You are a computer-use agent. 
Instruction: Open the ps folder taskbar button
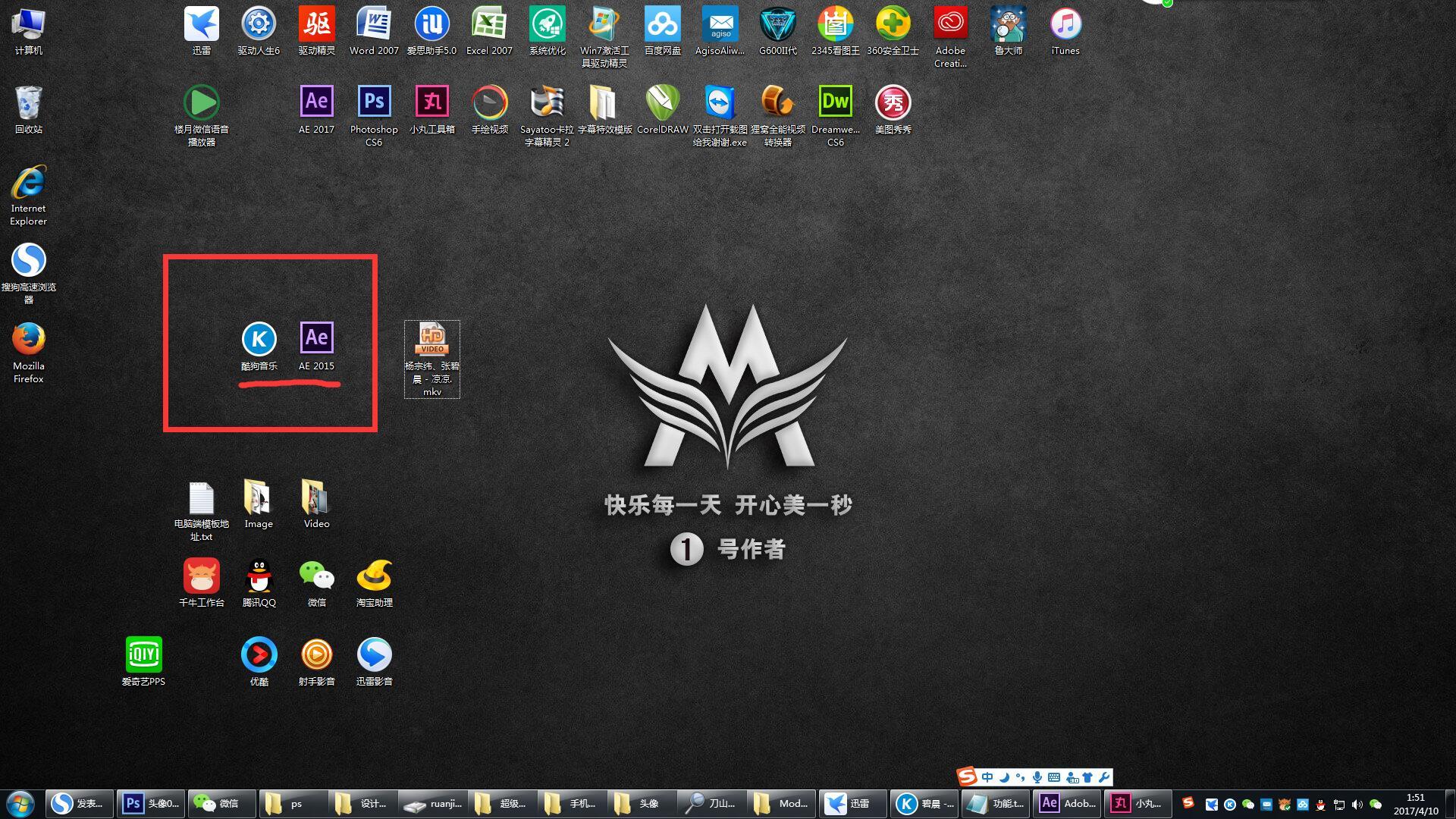tap(293, 804)
